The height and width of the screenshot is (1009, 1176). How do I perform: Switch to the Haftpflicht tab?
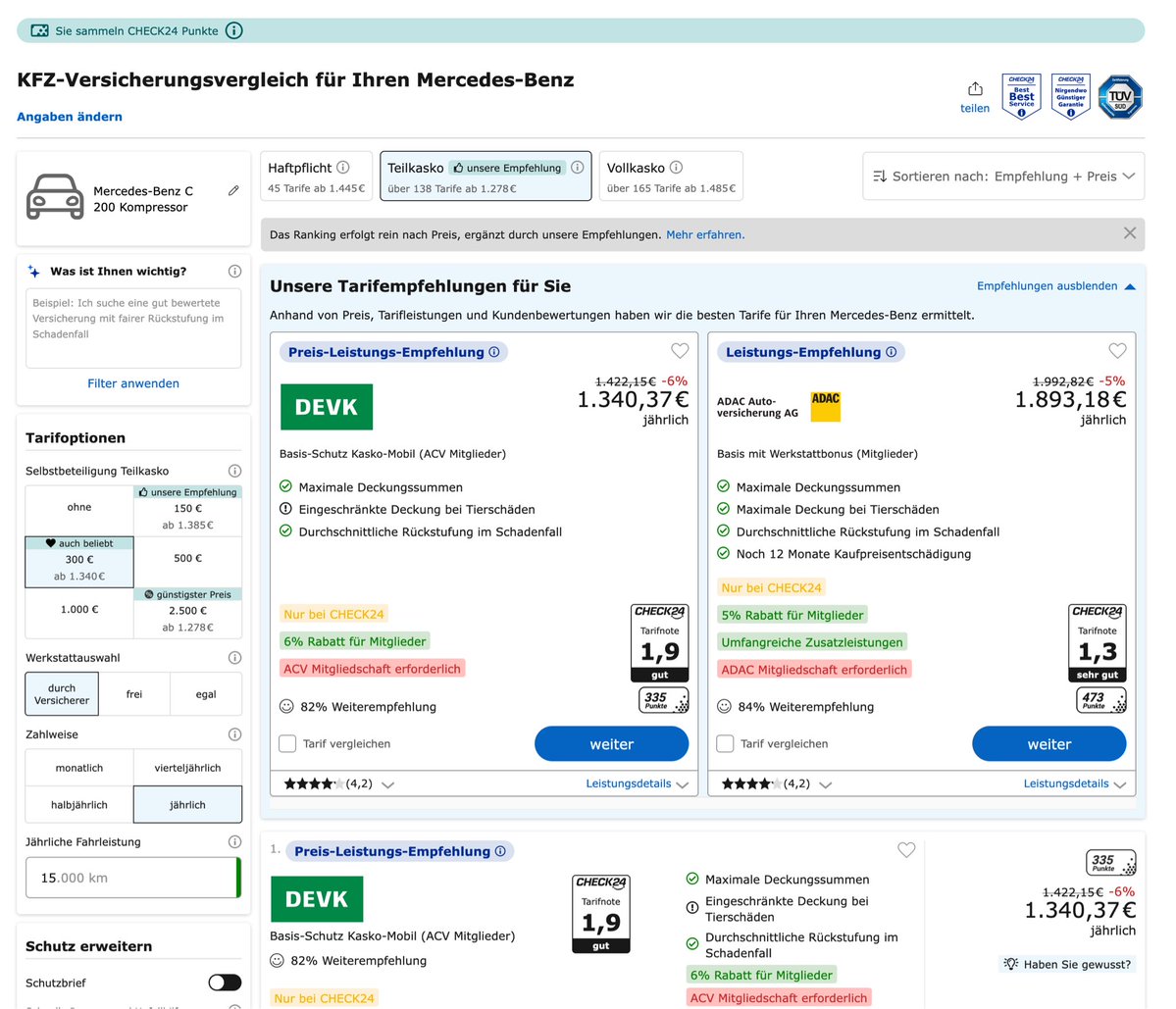316,177
